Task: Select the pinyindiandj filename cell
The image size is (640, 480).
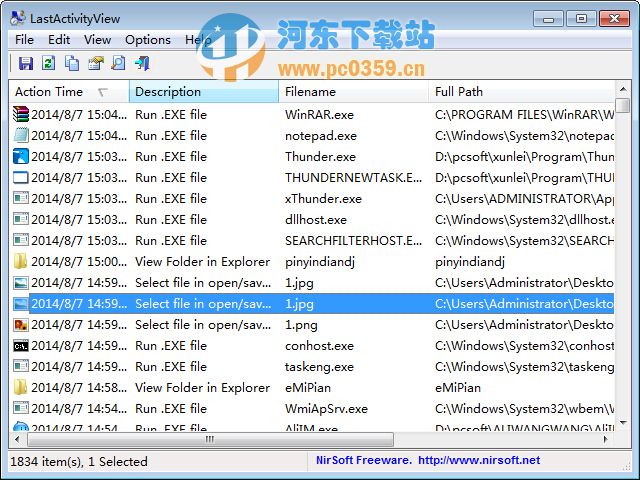Action: pos(320,262)
